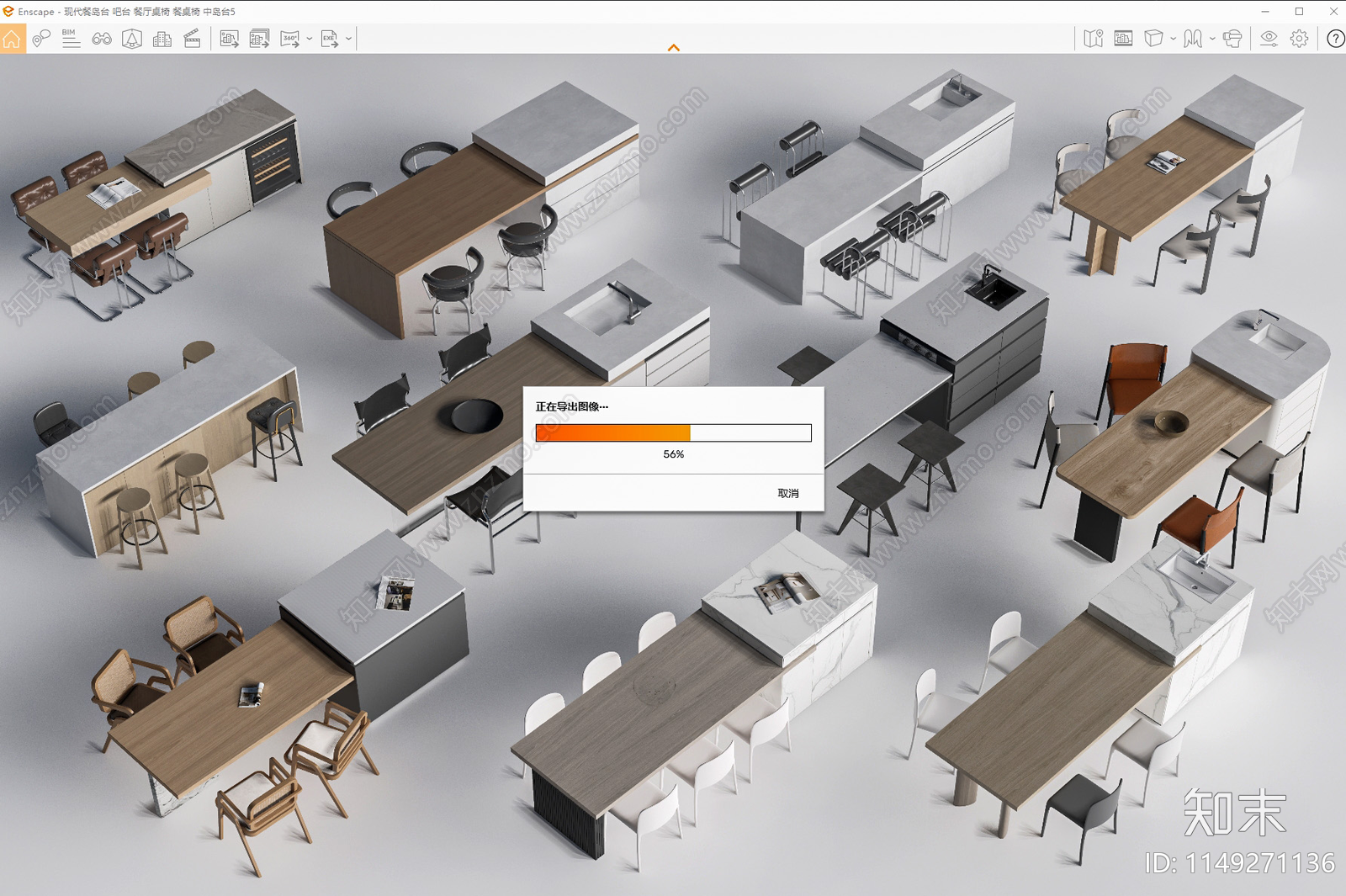Click the batch rendering export icon

(x=259, y=39)
